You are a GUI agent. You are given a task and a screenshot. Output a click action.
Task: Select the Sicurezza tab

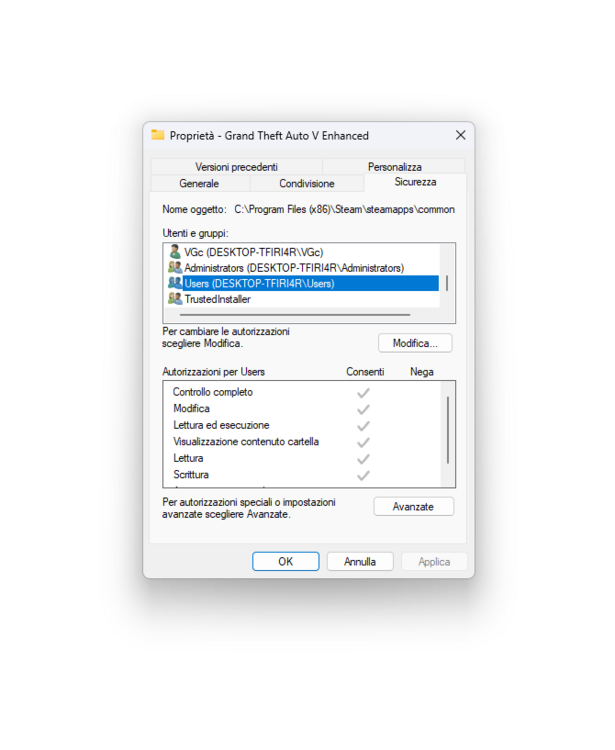pyautogui.click(x=415, y=182)
